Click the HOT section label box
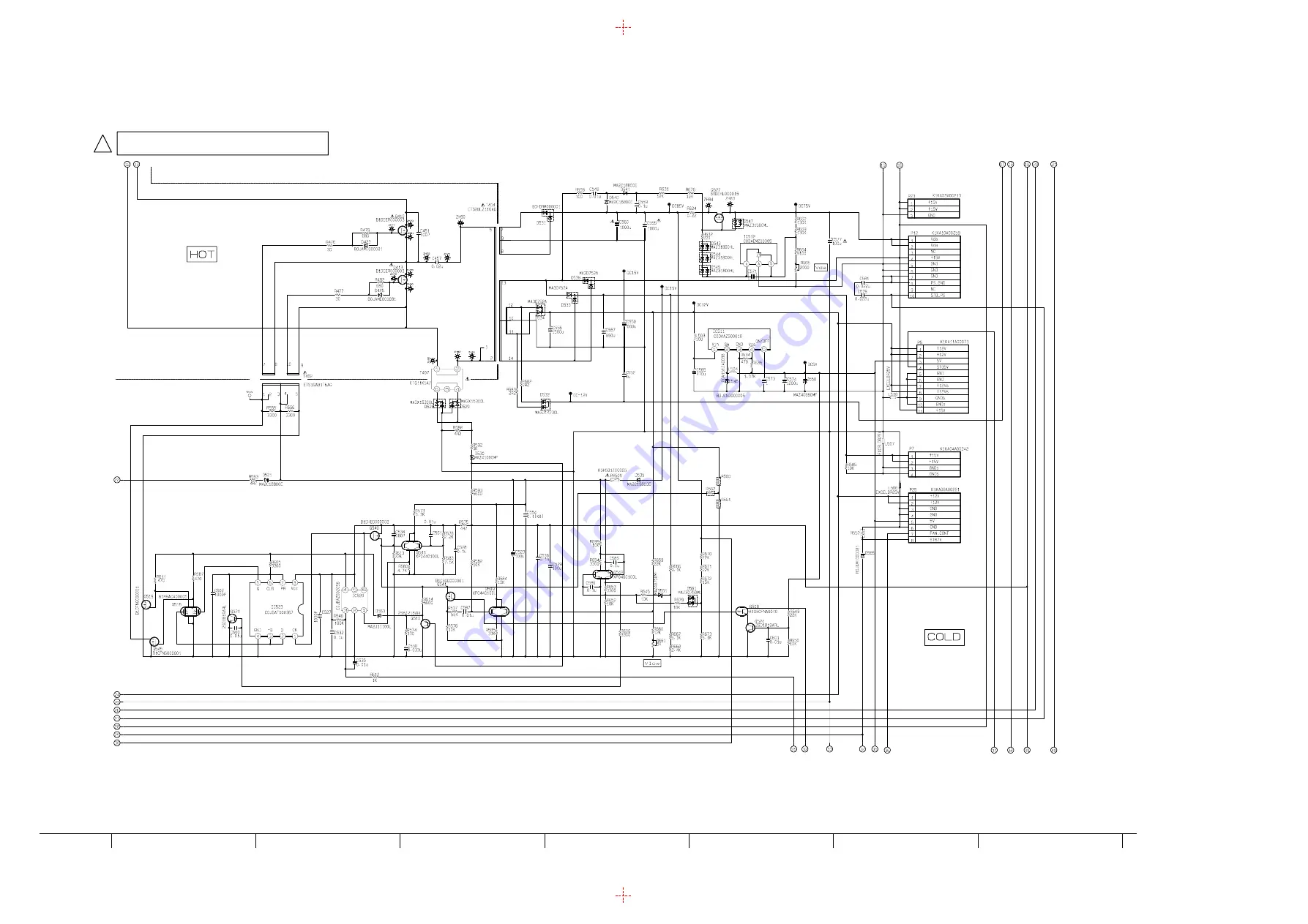 tap(202, 255)
